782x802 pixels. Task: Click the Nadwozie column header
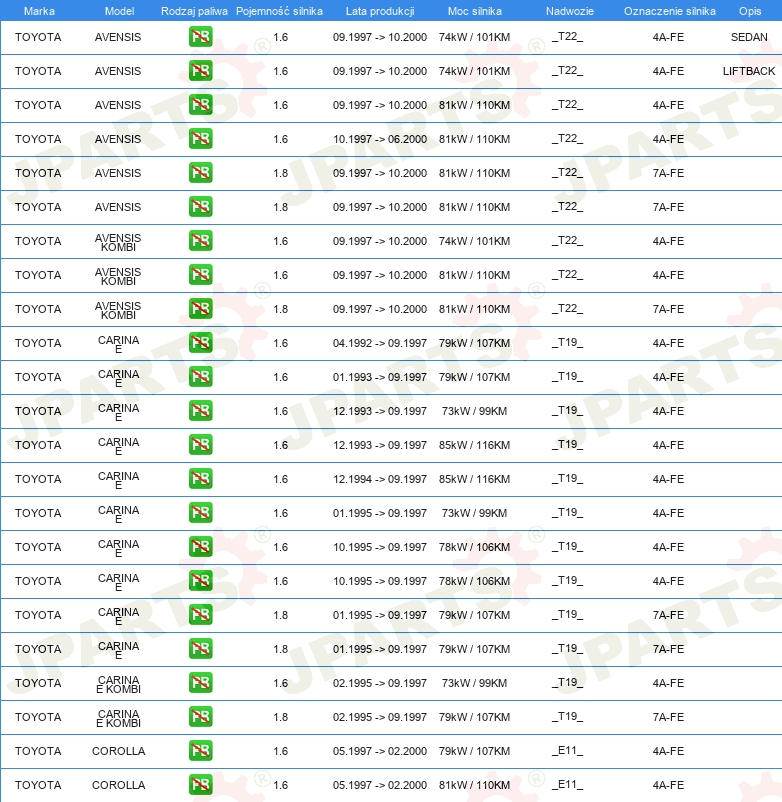570,11
